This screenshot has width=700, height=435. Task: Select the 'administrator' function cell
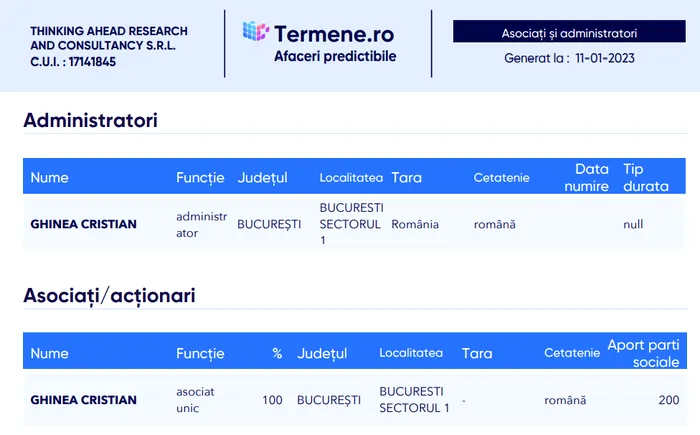(201, 225)
